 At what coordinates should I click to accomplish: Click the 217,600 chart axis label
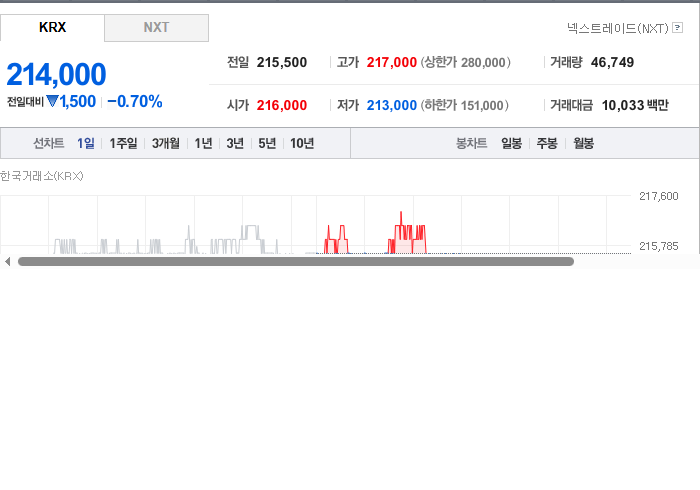pos(658,196)
